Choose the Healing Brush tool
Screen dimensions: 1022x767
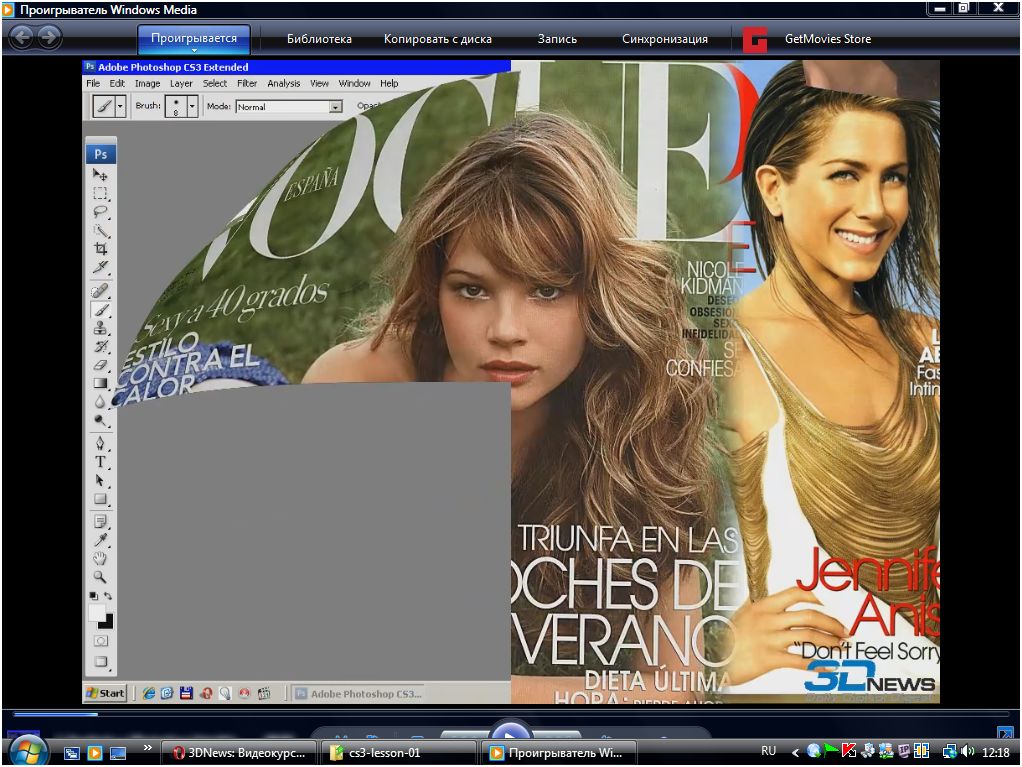pos(100,291)
